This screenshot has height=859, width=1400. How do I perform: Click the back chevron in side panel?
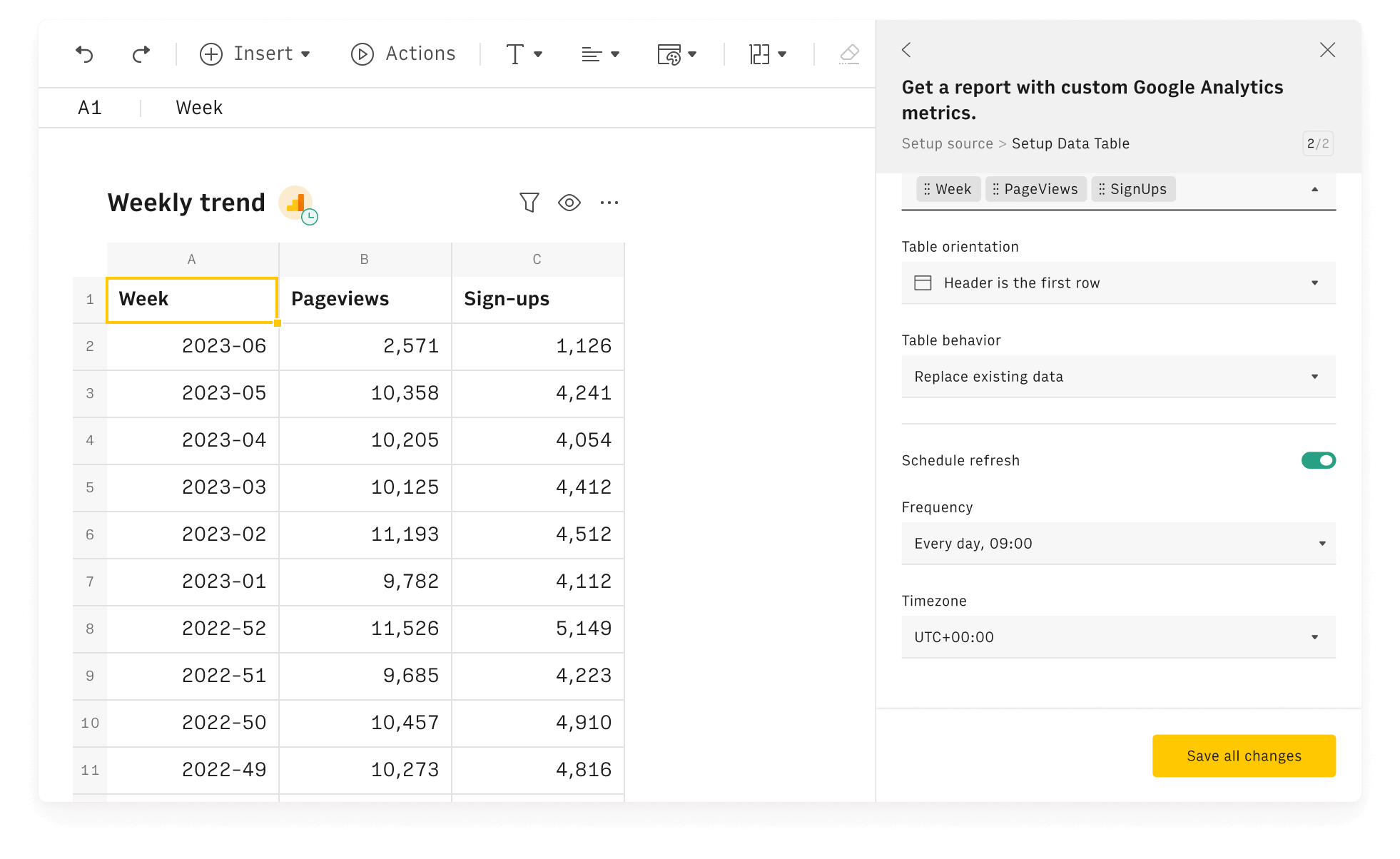[906, 50]
